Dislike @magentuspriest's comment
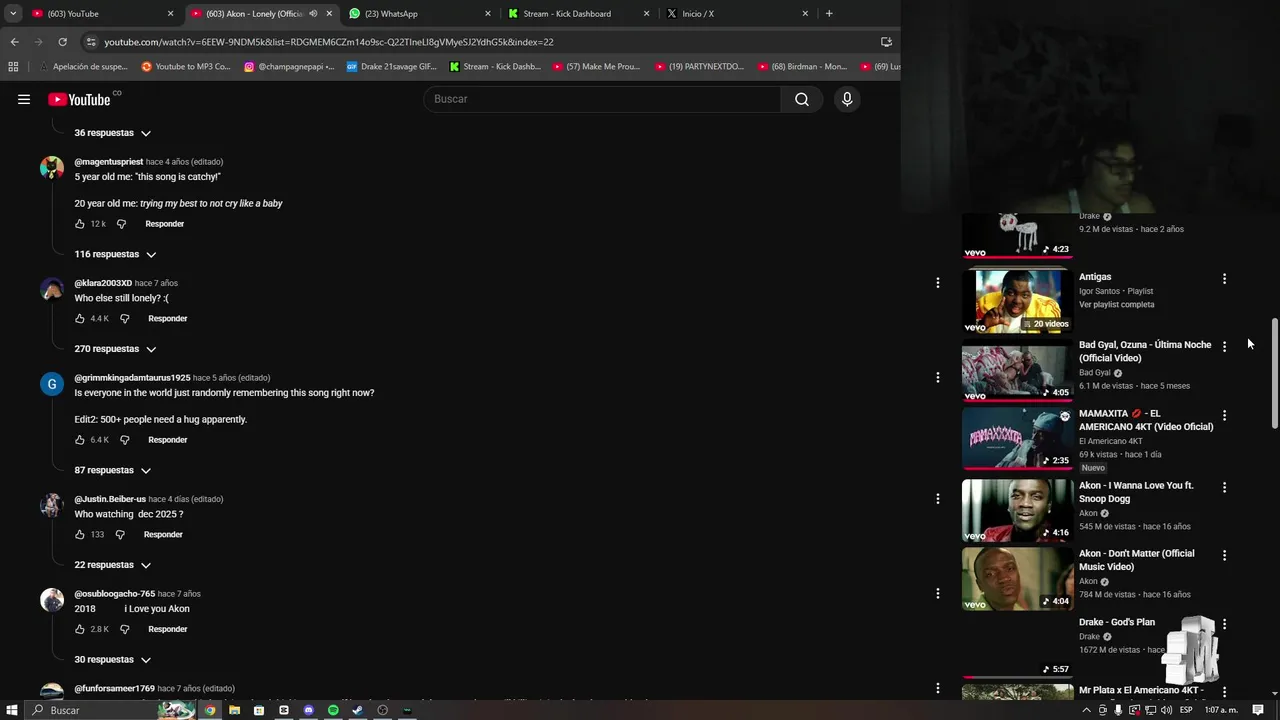Screen dimensions: 1280x720 [121, 224]
